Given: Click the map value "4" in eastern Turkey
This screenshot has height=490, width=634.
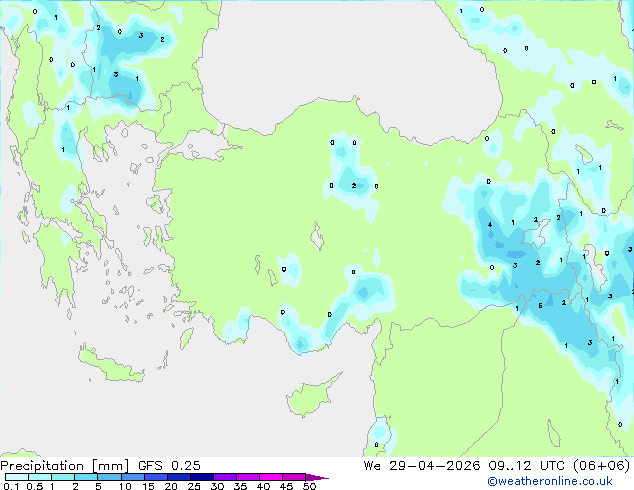Looking at the screenshot, I should pos(490,225).
